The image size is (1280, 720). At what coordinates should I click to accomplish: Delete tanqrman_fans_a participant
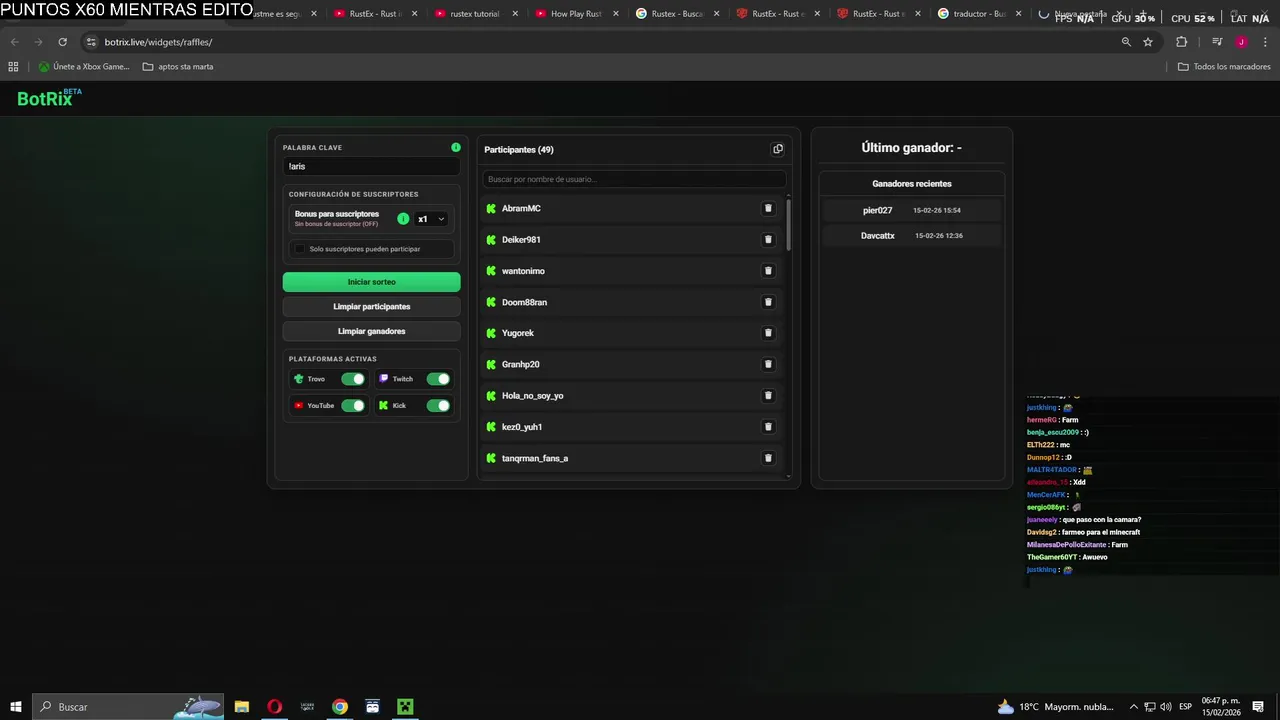[x=768, y=458]
